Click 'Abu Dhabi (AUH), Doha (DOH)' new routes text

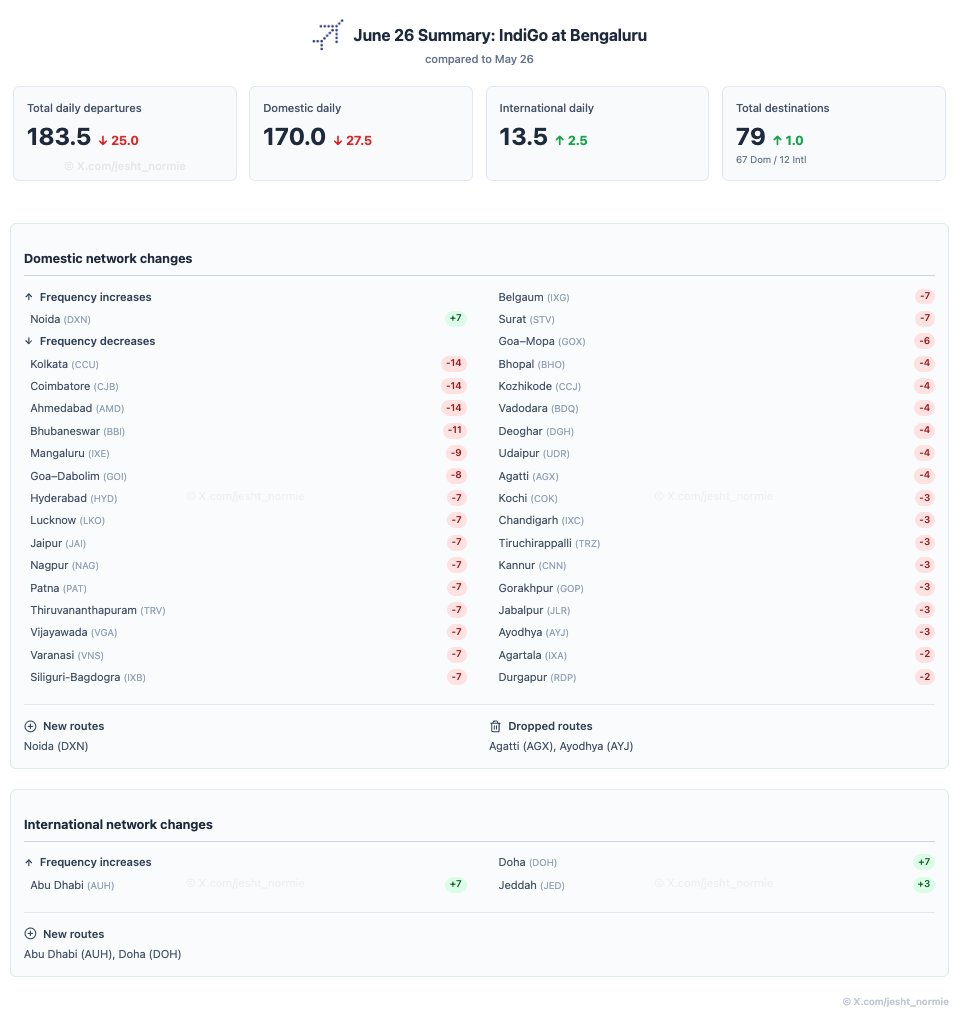pyautogui.click(x=103, y=954)
